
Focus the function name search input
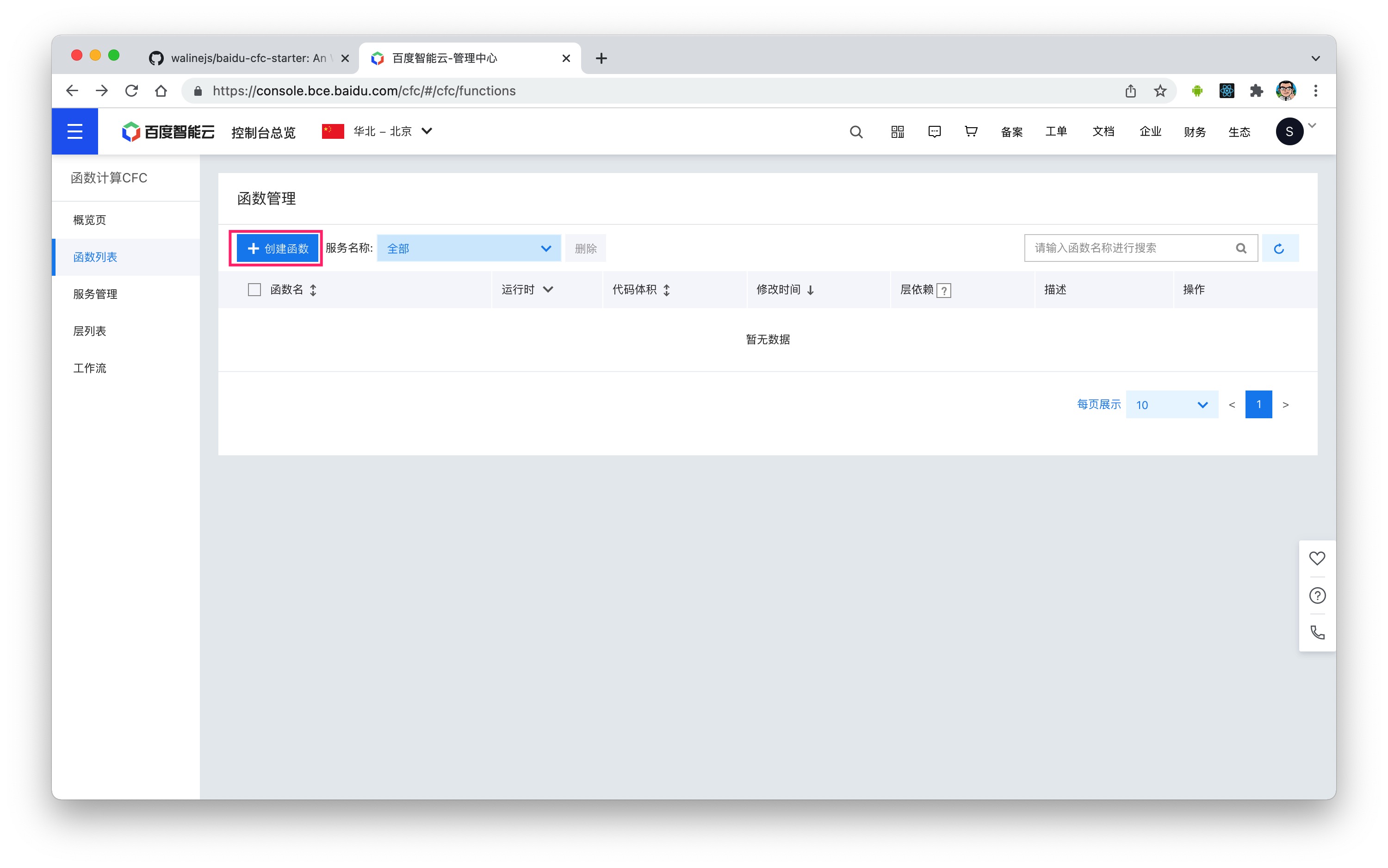point(1128,248)
